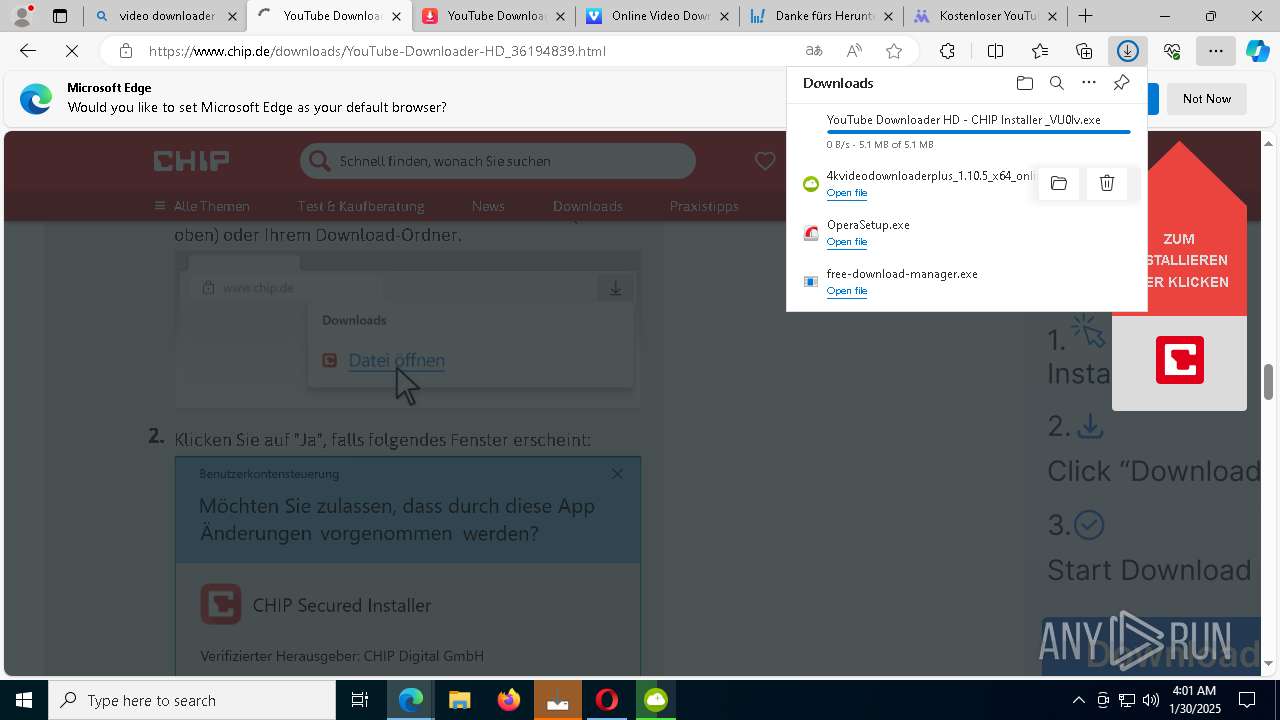Click YouTube Downloader HD download progress bar
This screenshot has width=1280, height=720.
[978, 132]
